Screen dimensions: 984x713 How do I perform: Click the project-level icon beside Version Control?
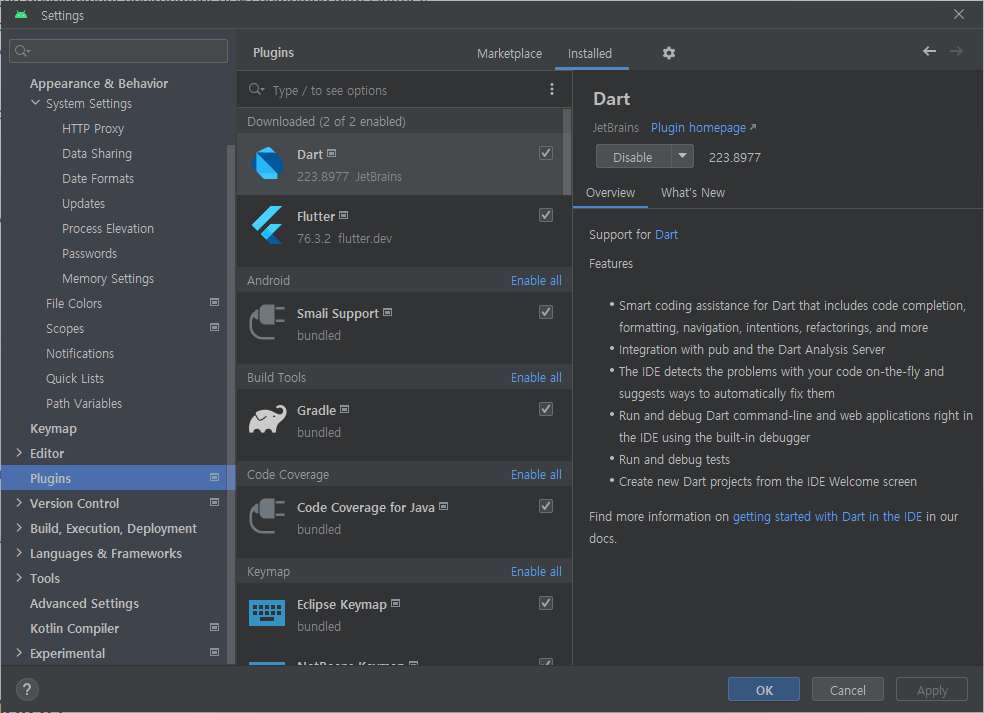tap(215, 503)
